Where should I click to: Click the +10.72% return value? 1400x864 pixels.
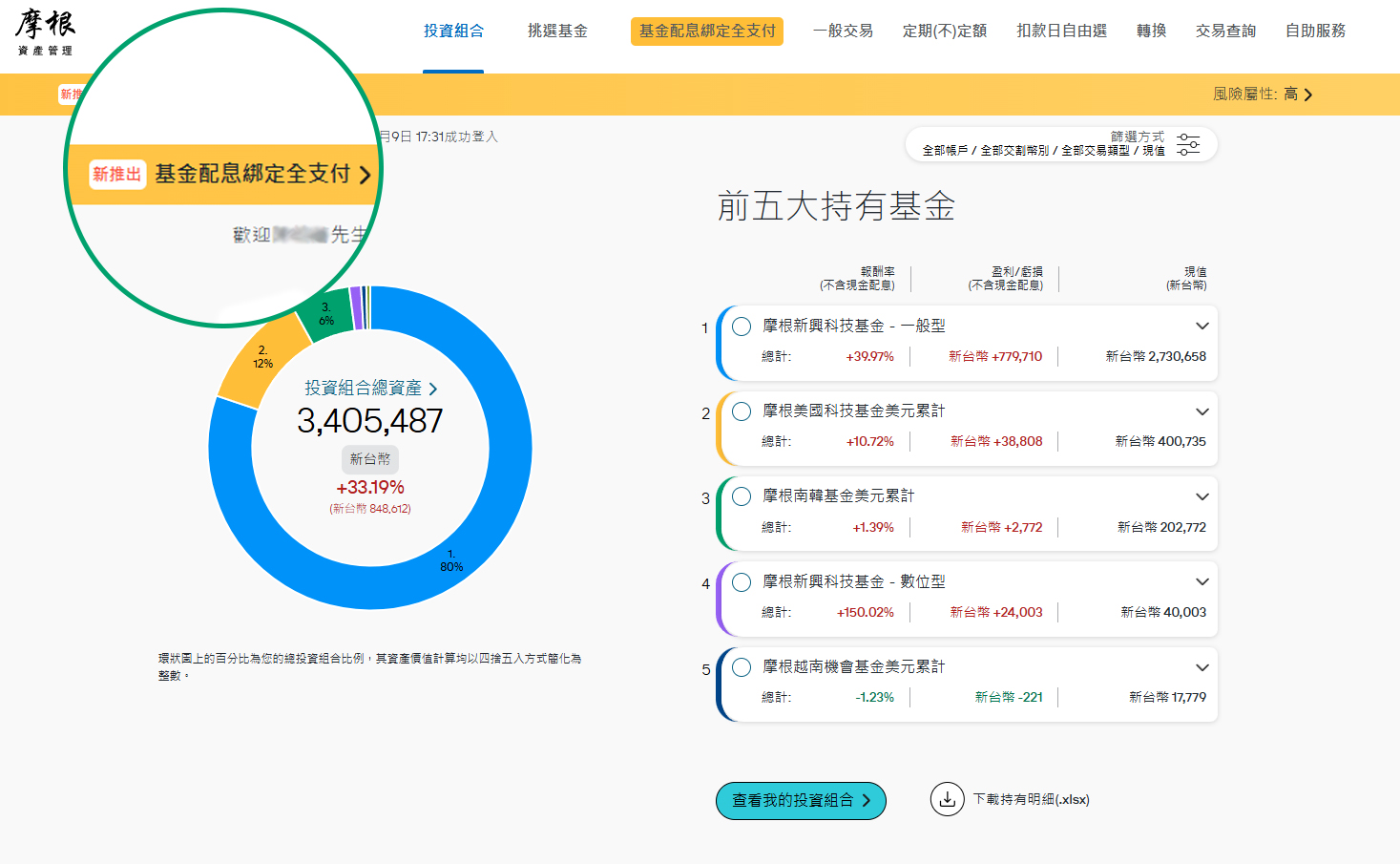pyautogui.click(x=870, y=442)
